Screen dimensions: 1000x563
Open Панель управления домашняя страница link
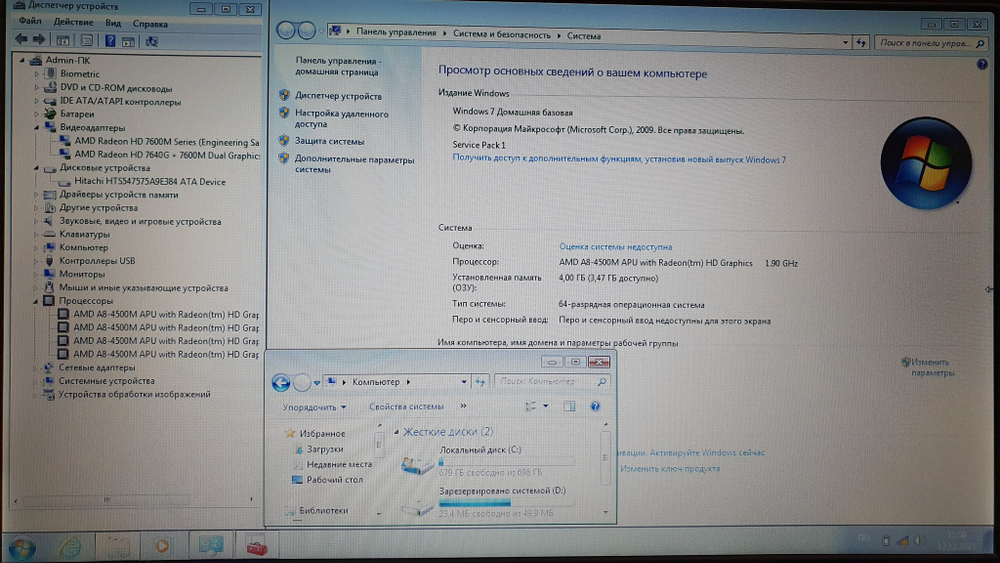point(338,66)
